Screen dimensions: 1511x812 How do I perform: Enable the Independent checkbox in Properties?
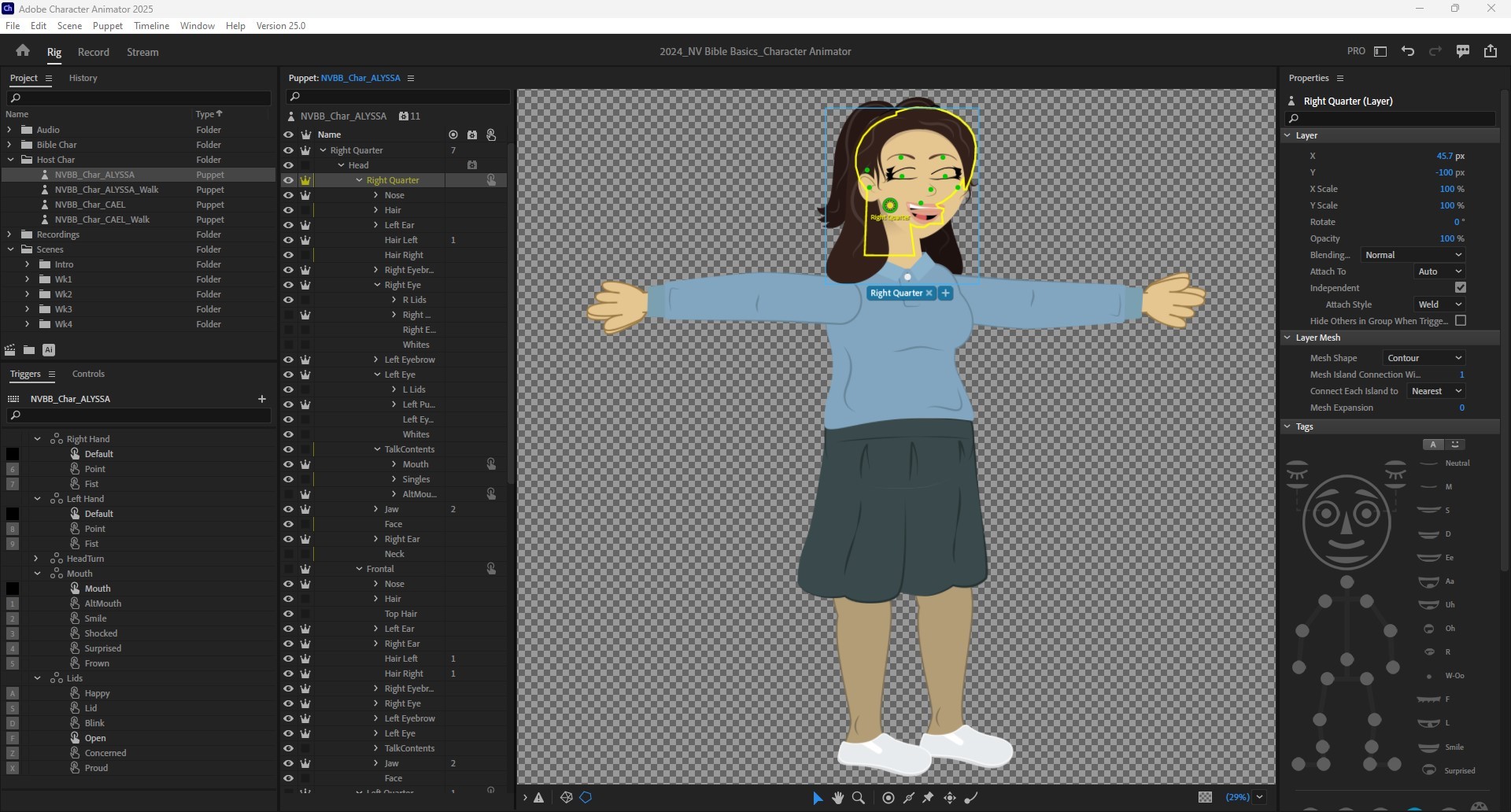[x=1461, y=287]
